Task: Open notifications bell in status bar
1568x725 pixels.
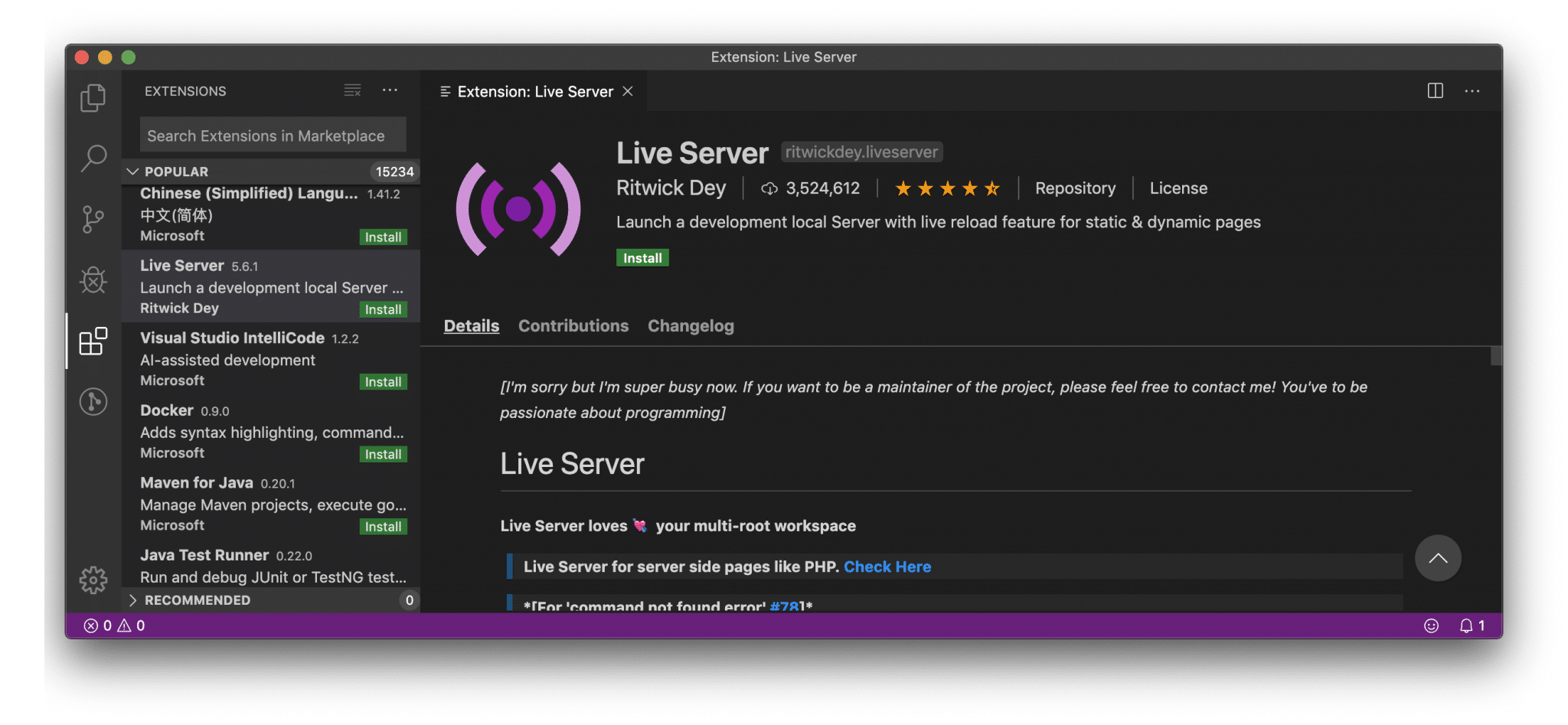Action: coord(1466,625)
